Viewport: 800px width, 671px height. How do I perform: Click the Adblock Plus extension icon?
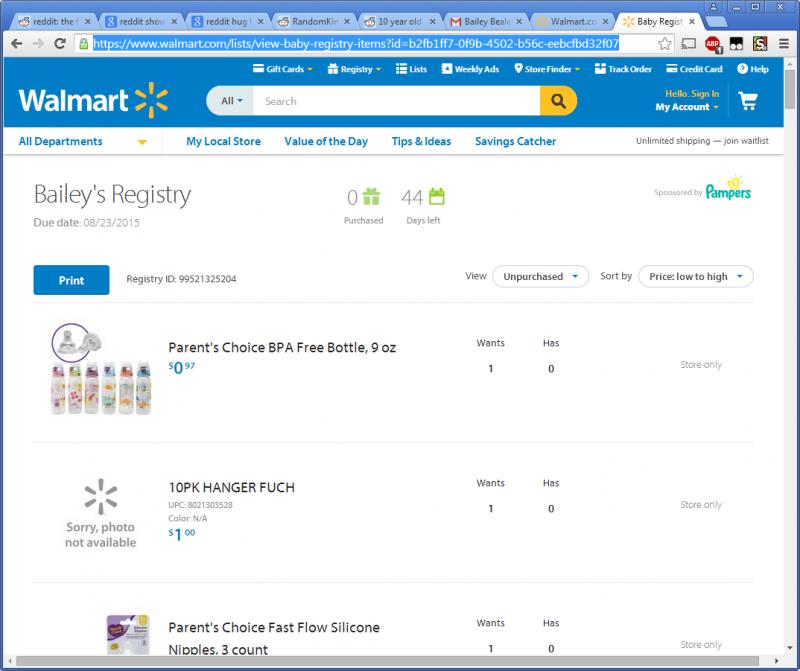coord(713,44)
